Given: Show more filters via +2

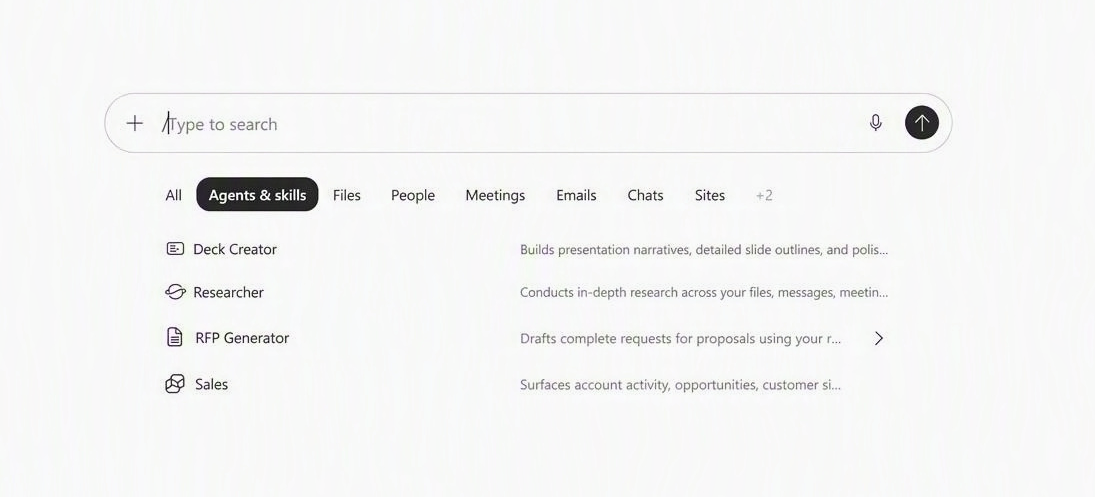Looking at the screenshot, I should point(764,195).
